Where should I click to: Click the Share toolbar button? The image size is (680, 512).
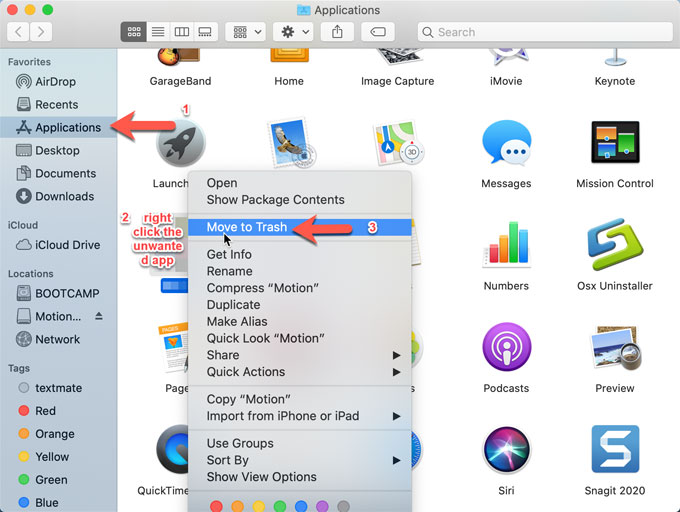[x=337, y=32]
